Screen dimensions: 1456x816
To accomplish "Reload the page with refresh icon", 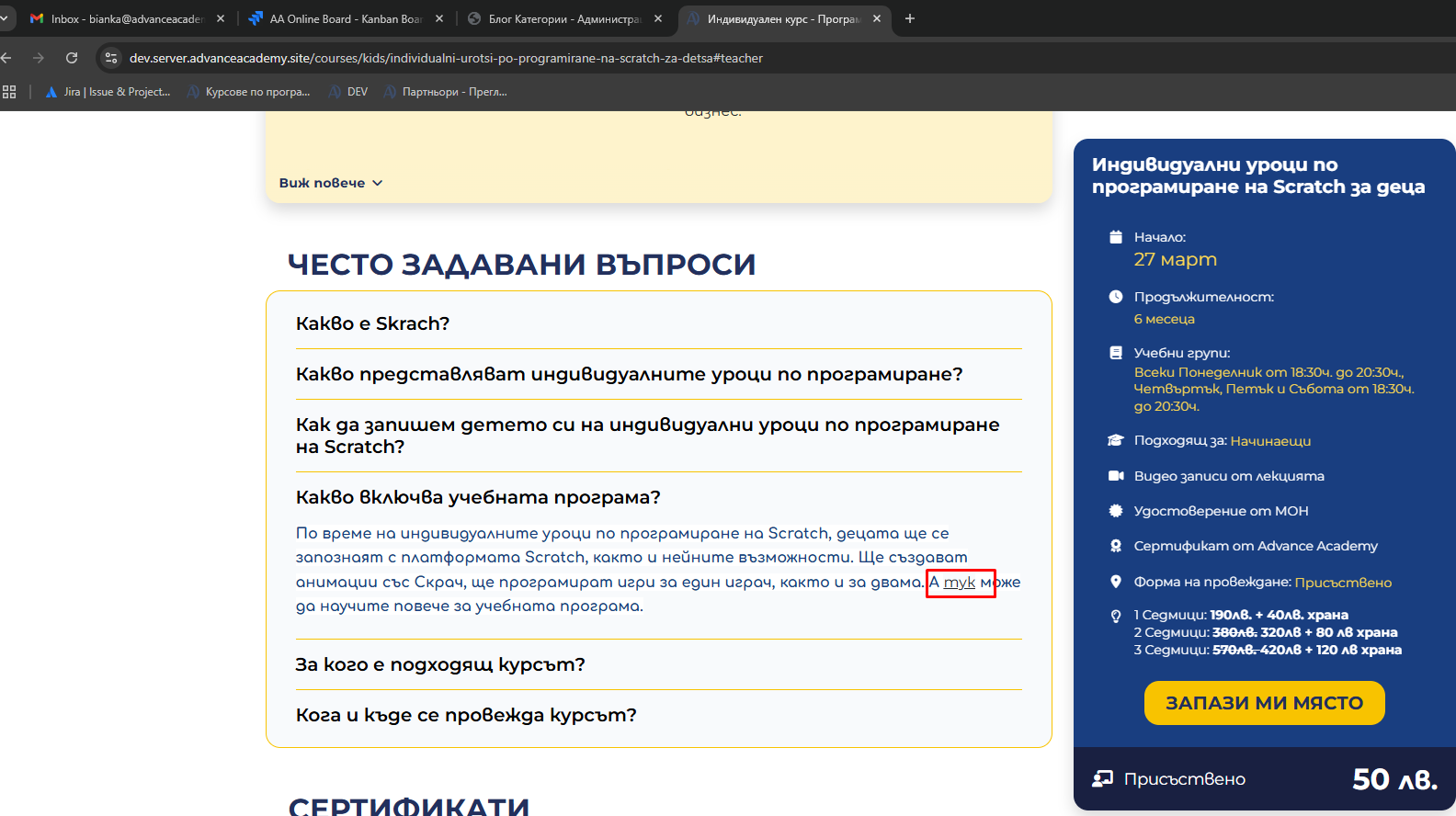I will 72,58.
